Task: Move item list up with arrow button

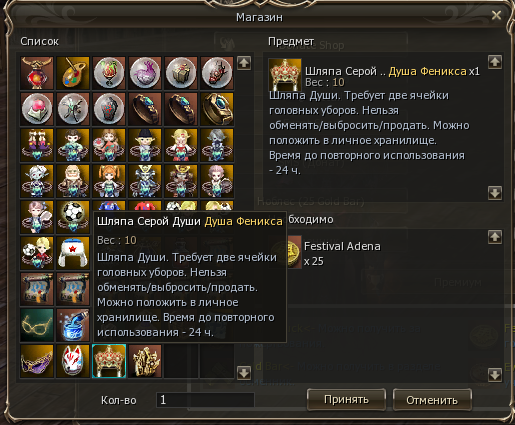Action: tap(244, 63)
